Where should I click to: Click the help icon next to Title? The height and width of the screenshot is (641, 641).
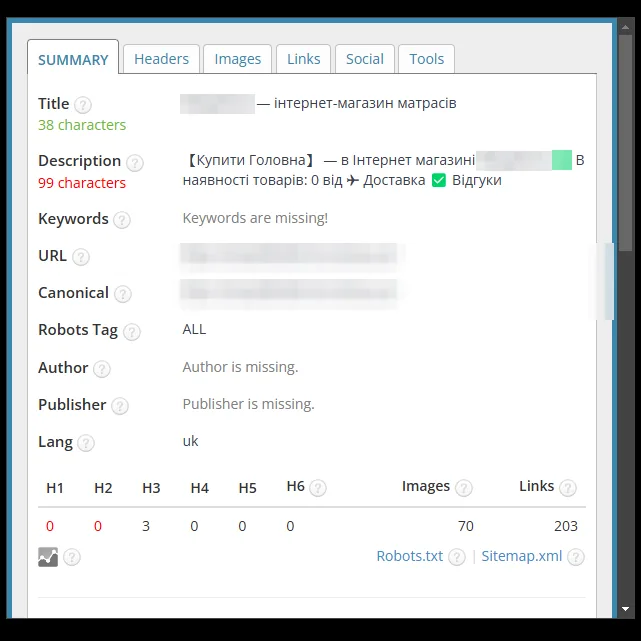pos(83,105)
